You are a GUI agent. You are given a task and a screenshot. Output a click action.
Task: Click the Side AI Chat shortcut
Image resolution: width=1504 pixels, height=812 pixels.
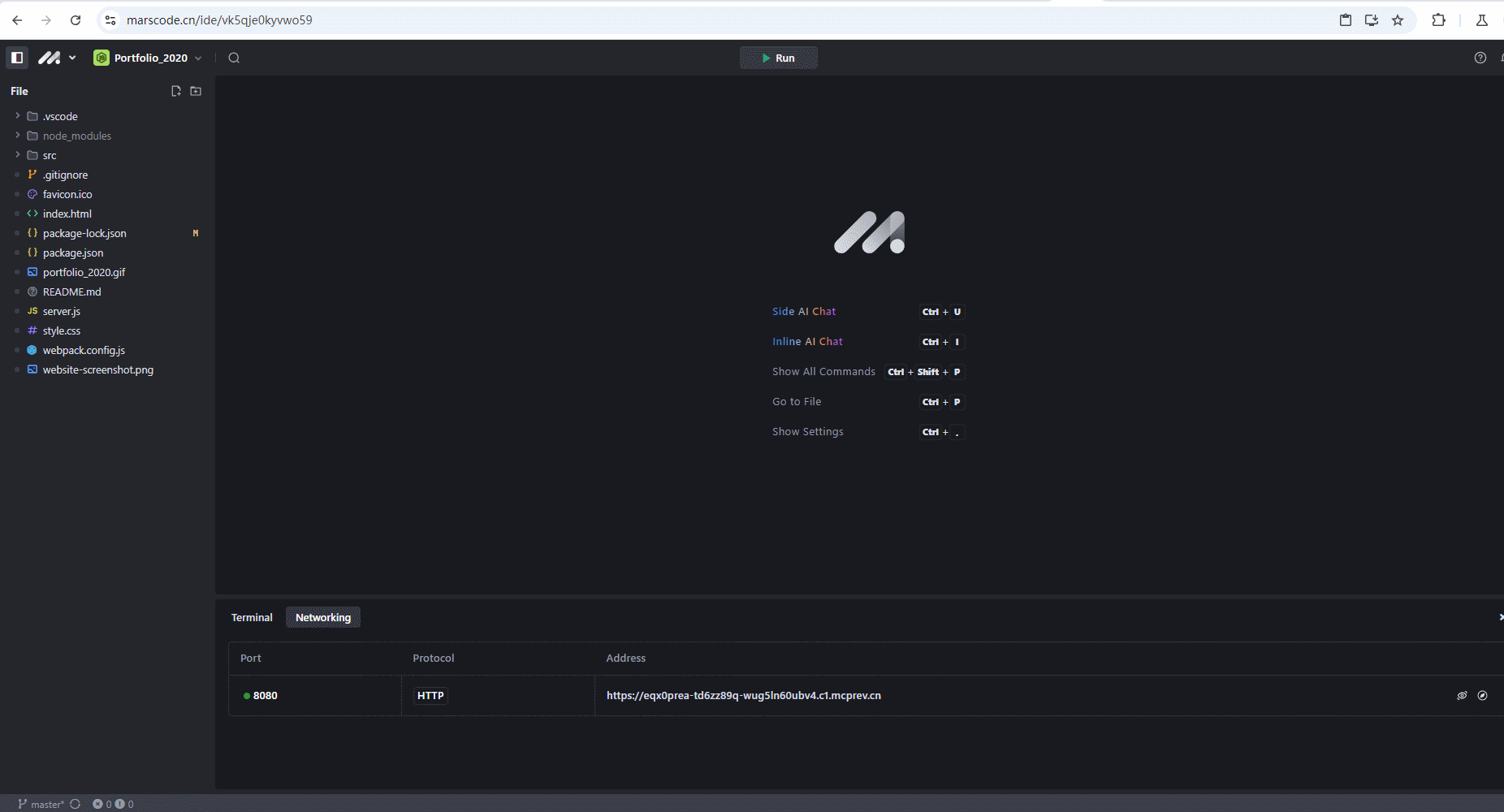(x=804, y=312)
